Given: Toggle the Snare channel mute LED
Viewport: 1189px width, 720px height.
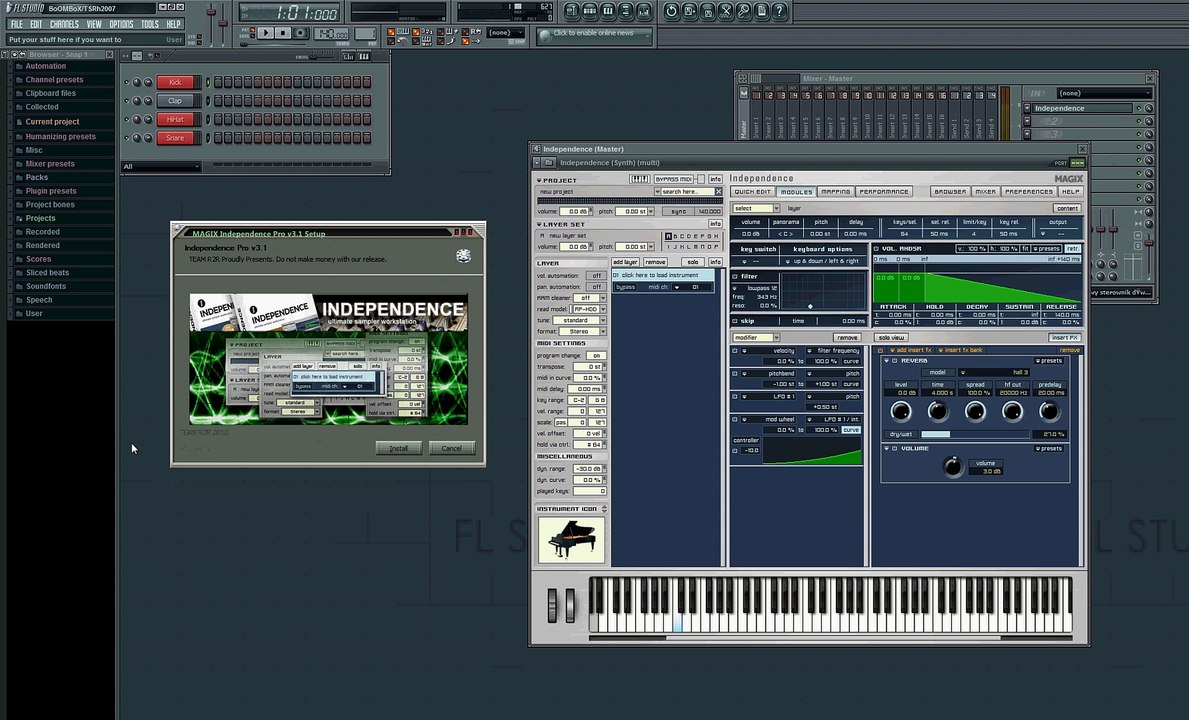Looking at the screenshot, I should [127, 138].
